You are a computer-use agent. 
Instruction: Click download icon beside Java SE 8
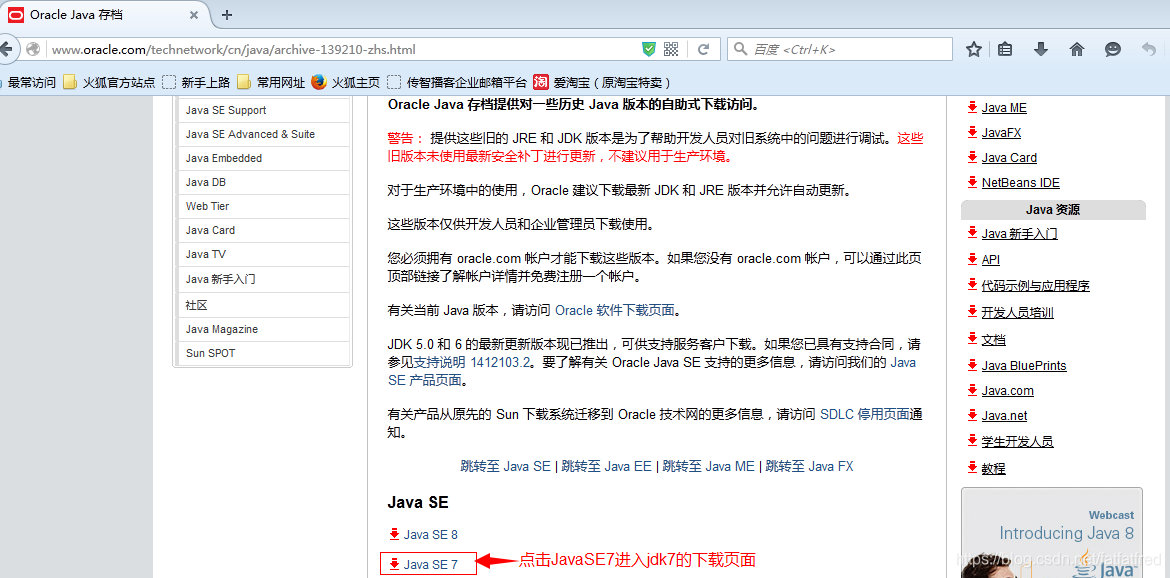point(395,534)
